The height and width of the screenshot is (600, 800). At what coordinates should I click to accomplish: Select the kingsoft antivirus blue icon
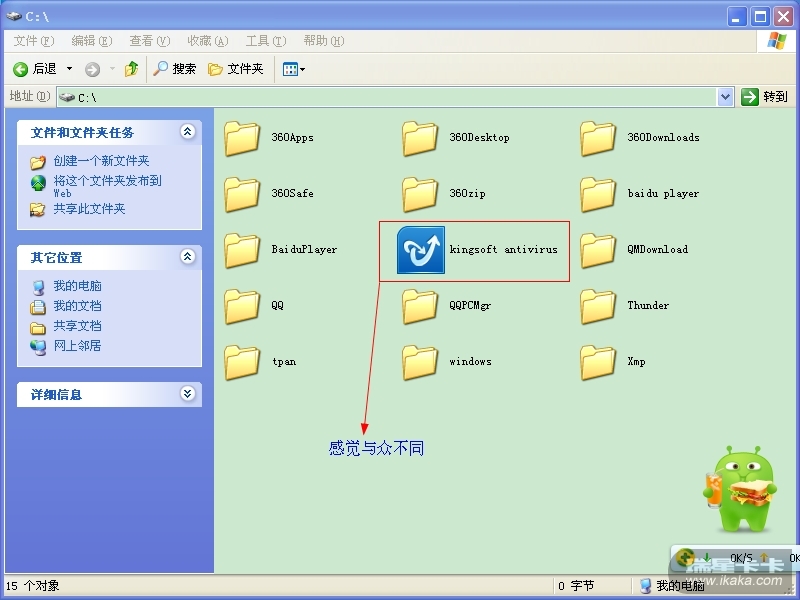421,250
